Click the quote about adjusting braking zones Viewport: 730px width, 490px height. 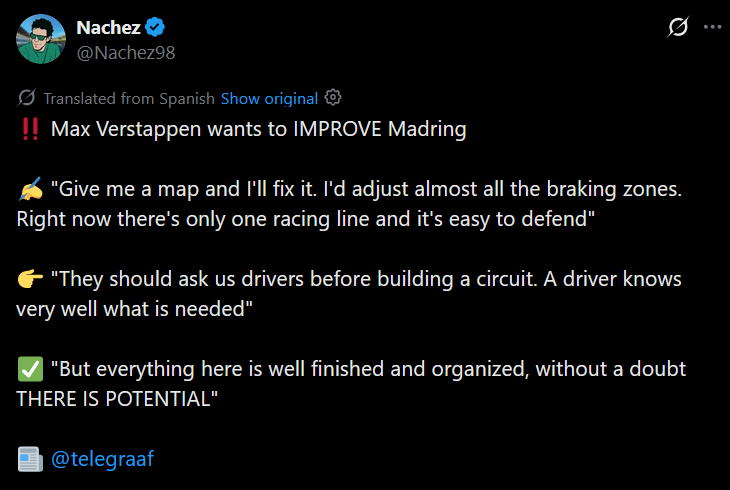tap(349, 204)
